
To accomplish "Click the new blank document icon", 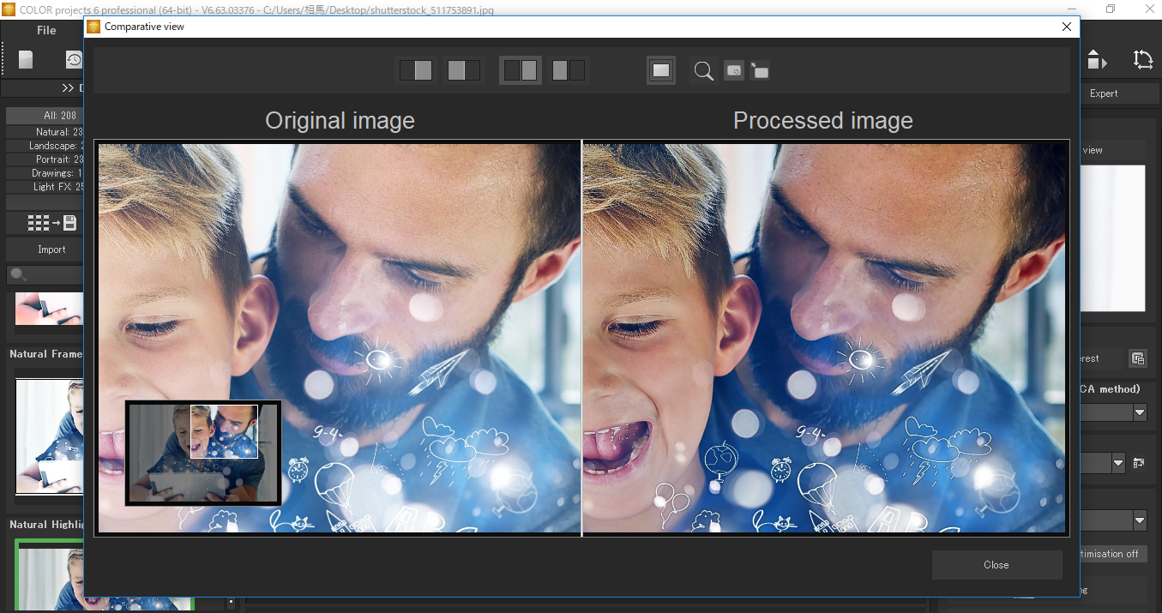I will (x=26, y=60).
